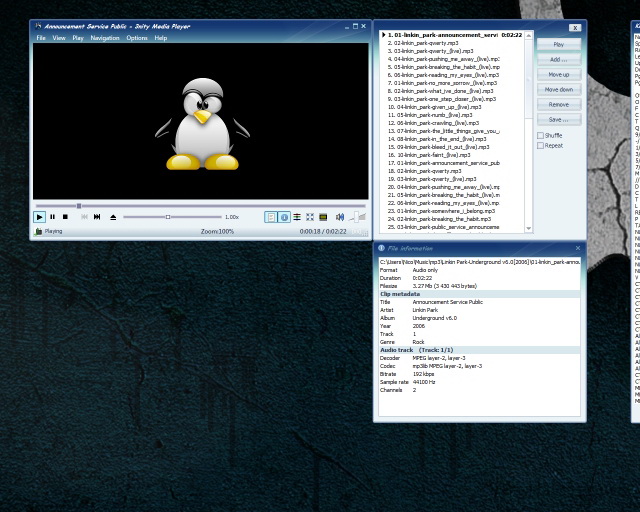Enable the Repeat checkbox
Screen dimensions: 640x512
point(541,145)
